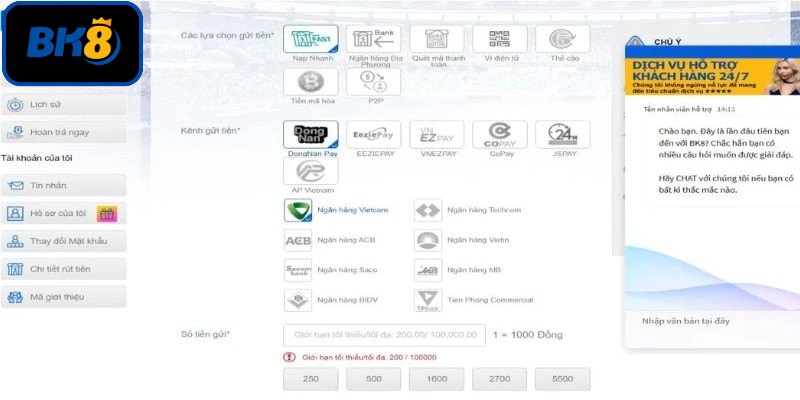Select Ngân hàng Vietin bank logo
Screen dimensions: 800x400
[x=428, y=240]
